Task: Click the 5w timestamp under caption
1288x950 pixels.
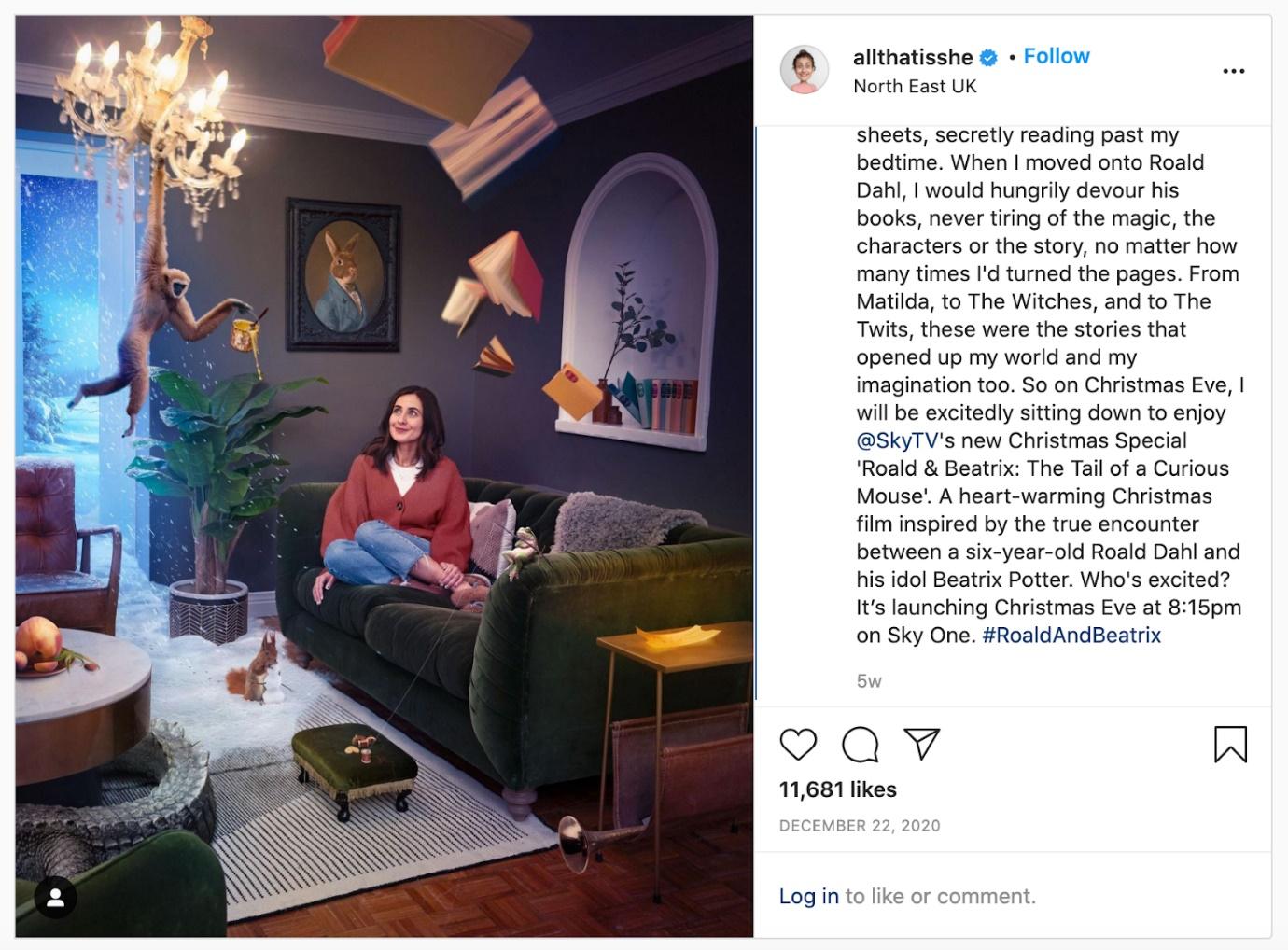Action: [869, 681]
